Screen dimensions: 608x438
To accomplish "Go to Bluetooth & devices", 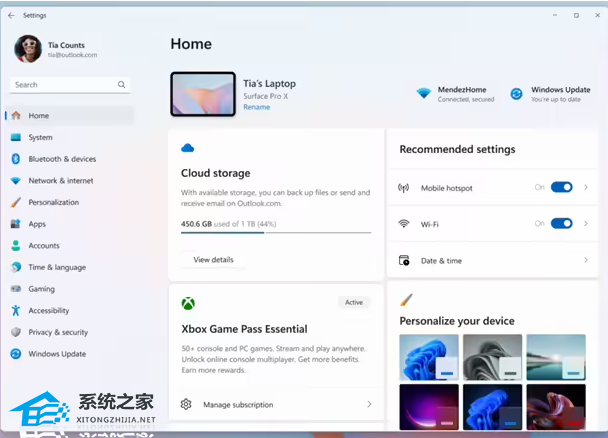I will click(x=70, y=159).
